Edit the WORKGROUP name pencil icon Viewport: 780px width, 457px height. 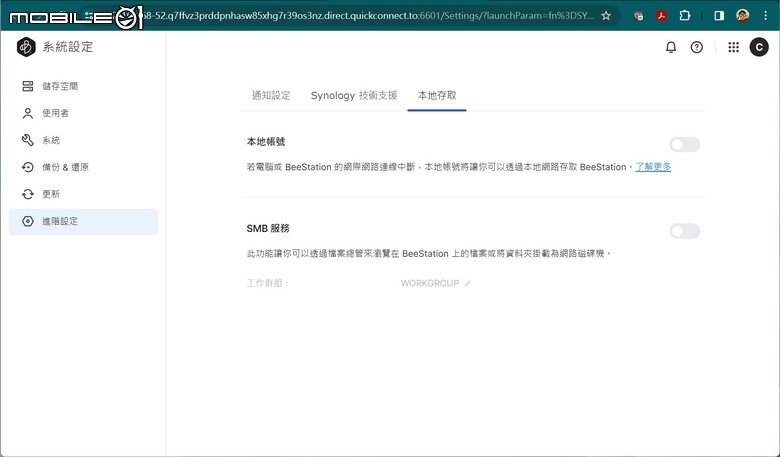467,283
